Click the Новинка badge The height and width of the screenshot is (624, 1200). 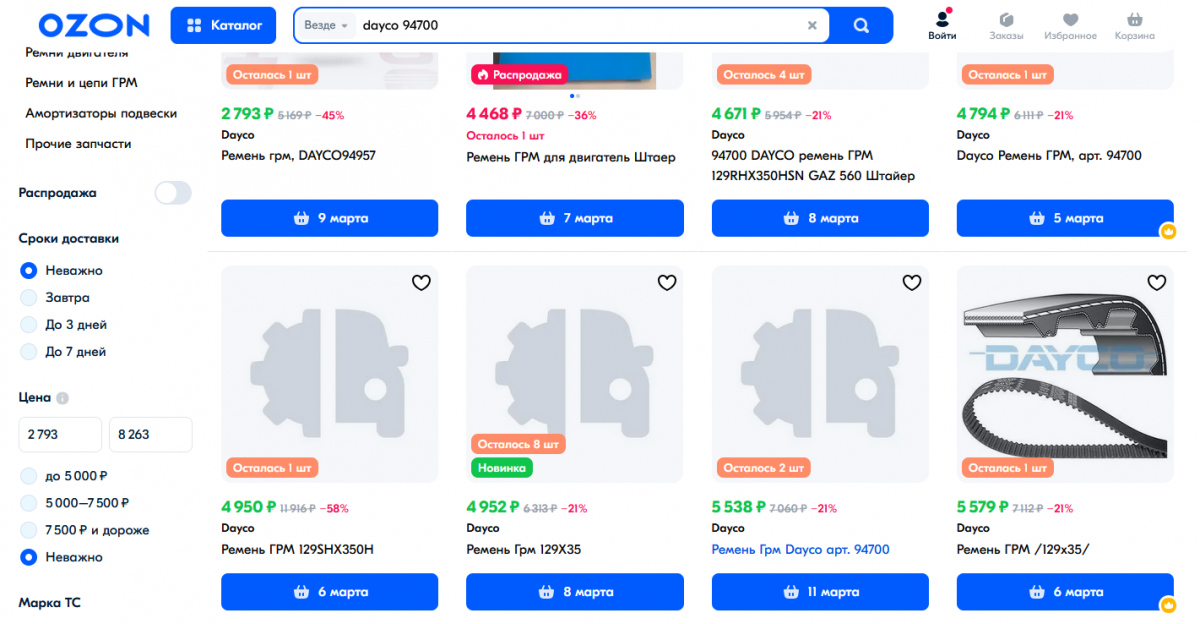[502, 467]
